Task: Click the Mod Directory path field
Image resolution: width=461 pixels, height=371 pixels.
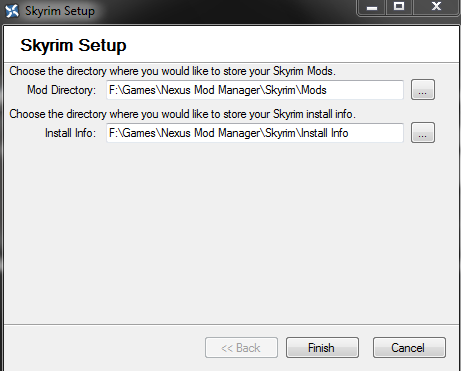Action: click(255, 90)
